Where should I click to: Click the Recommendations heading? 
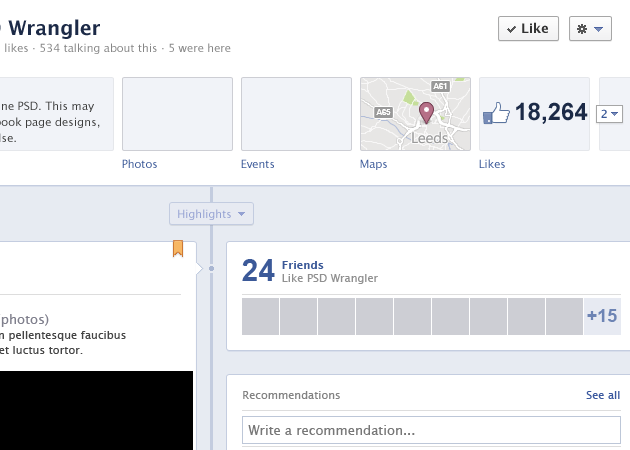coord(291,395)
